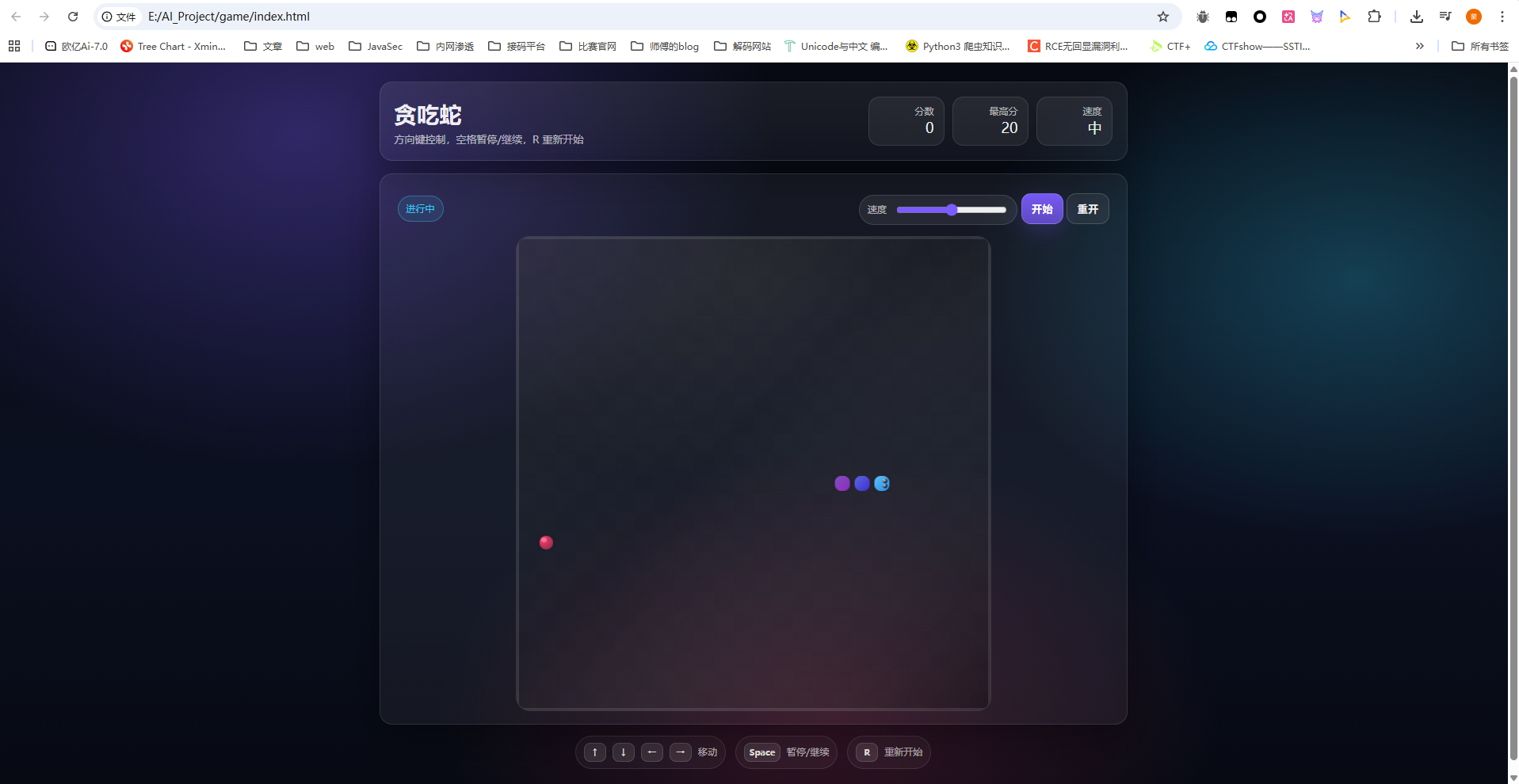
Task: Open Chrome downloads icon
Action: tap(1416, 17)
